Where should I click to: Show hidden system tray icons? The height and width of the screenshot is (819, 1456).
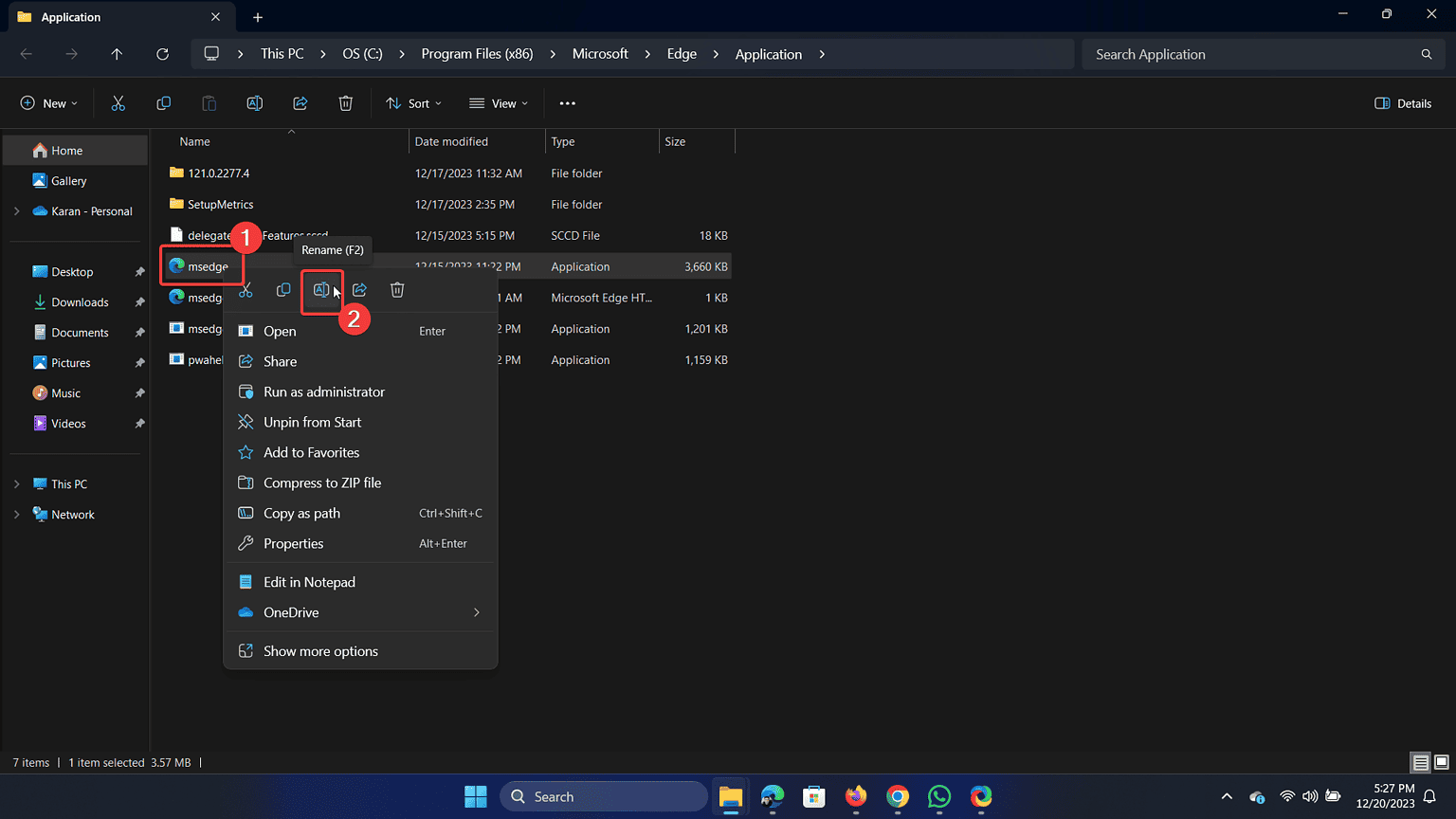1227,796
